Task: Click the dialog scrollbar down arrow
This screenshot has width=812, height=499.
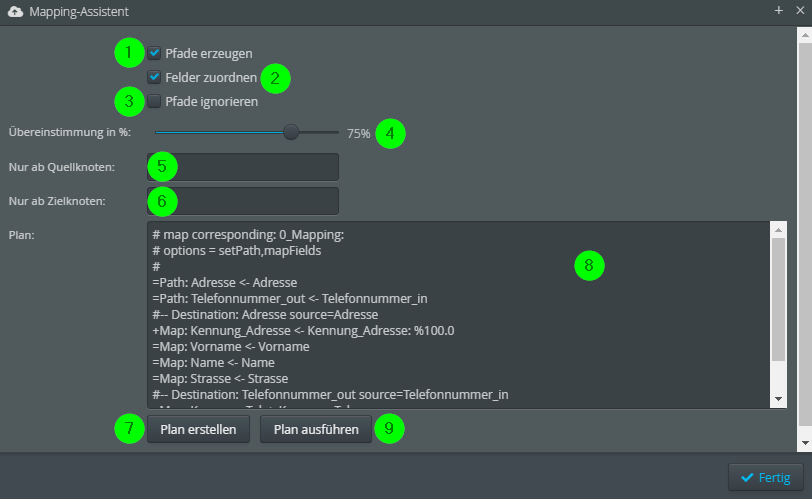Action: 804,443
